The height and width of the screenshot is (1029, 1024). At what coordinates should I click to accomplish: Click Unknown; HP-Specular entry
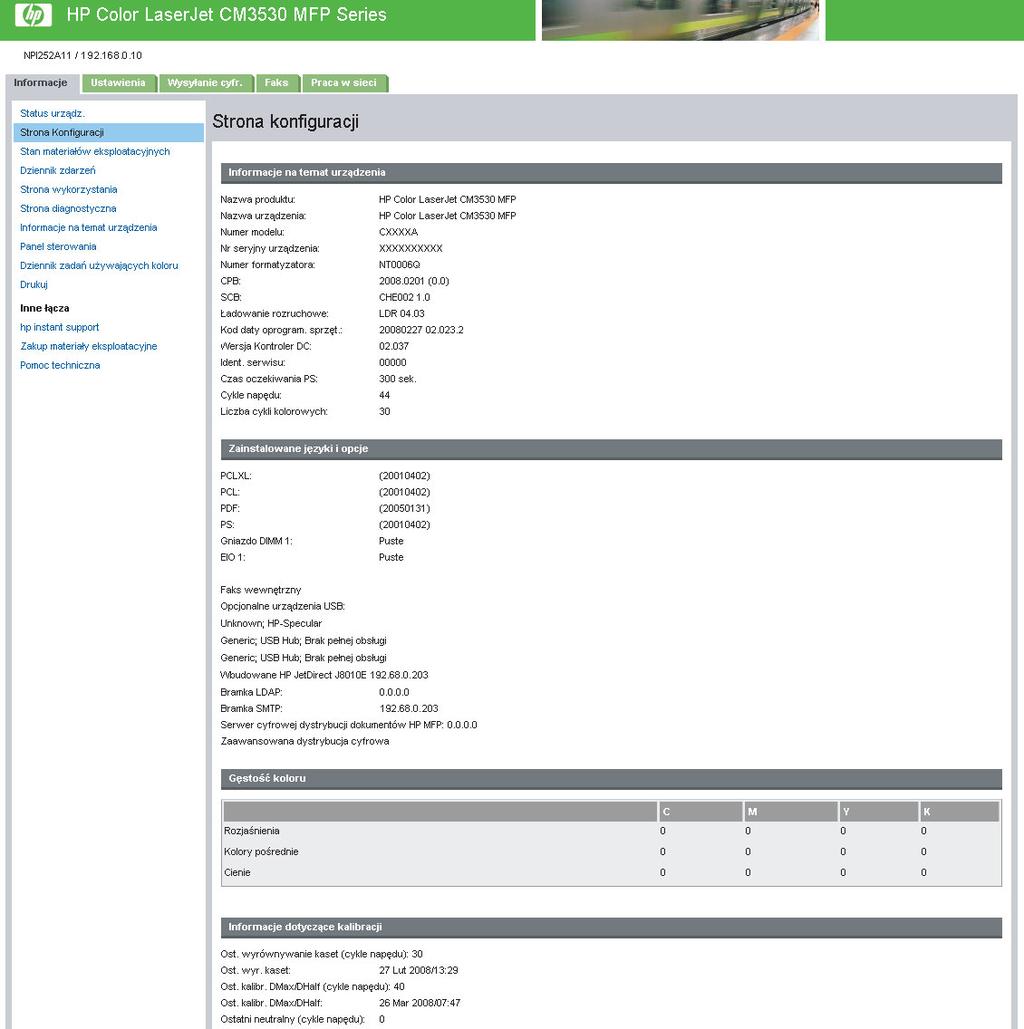pyautogui.click(x=271, y=623)
